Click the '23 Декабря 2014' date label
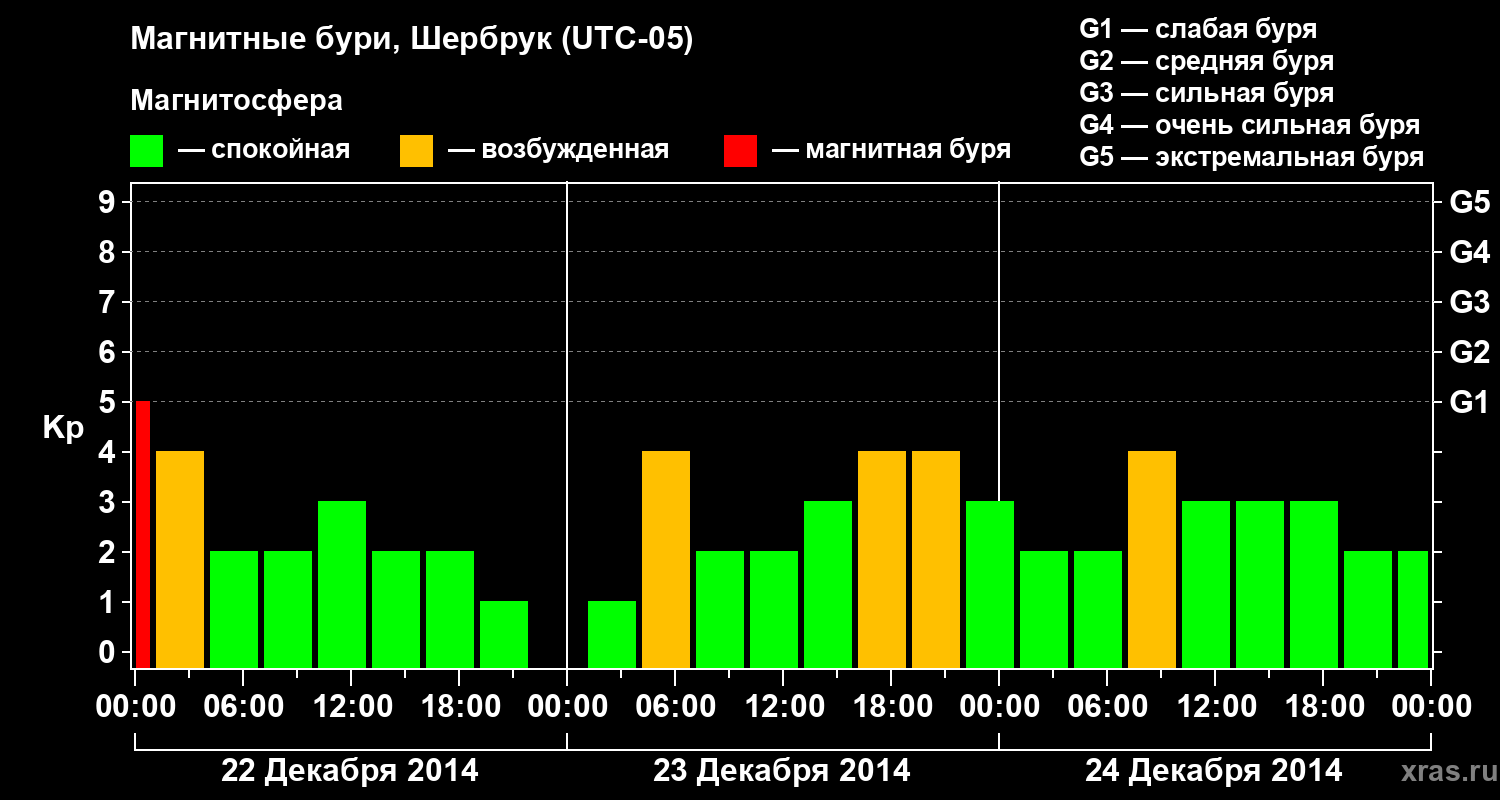Image resolution: width=1500 pixels, height=800 pixels. 782,771
